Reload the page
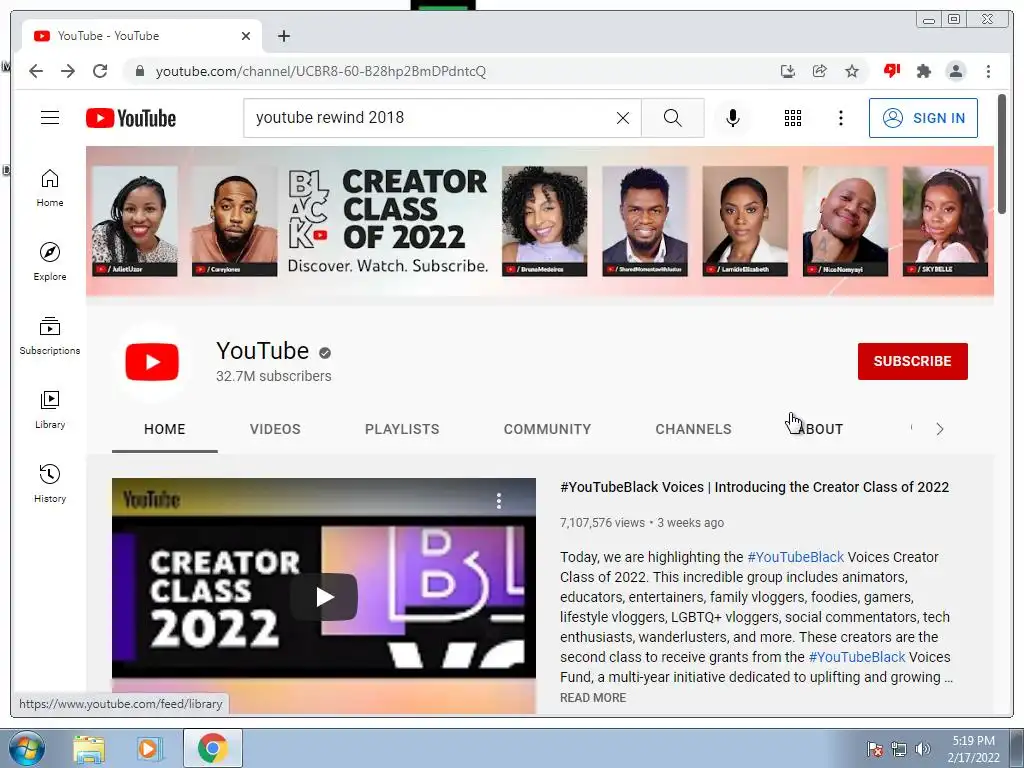1024x768 pixels. click(x=100, y=71)
